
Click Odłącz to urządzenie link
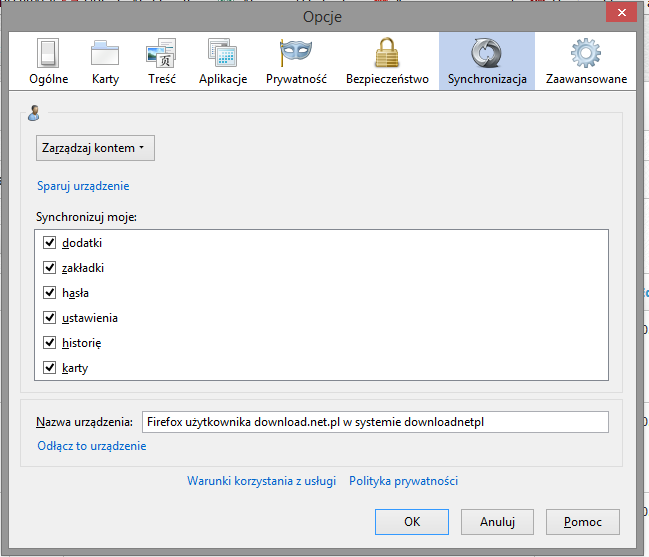[91, 446]
